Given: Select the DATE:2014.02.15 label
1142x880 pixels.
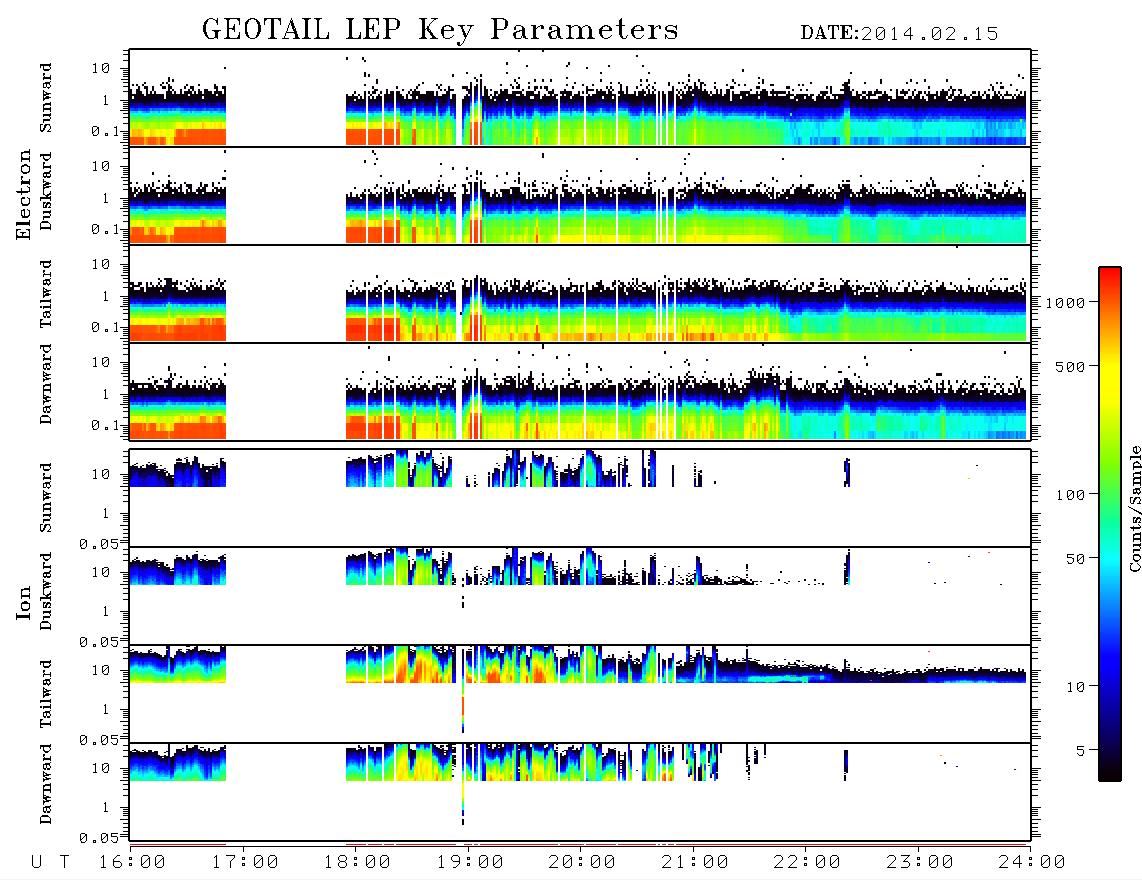Looking at the screenshot, I should [899, 34].
